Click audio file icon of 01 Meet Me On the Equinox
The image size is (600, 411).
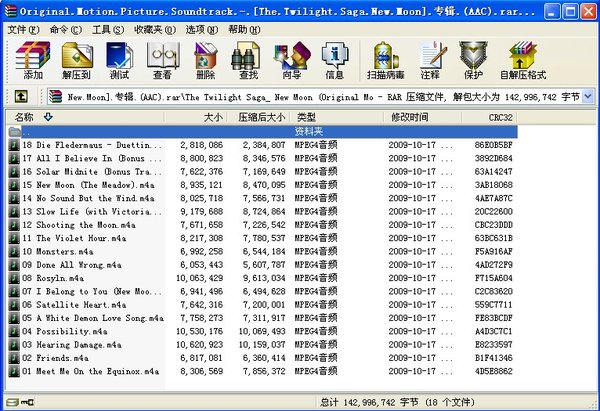click(x=14, y=371)
